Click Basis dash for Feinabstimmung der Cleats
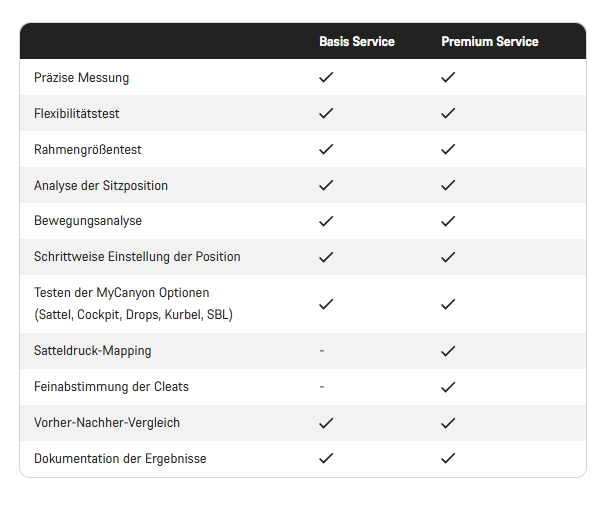The width and height of the screenshot is (611, 507). click(322, 387)
